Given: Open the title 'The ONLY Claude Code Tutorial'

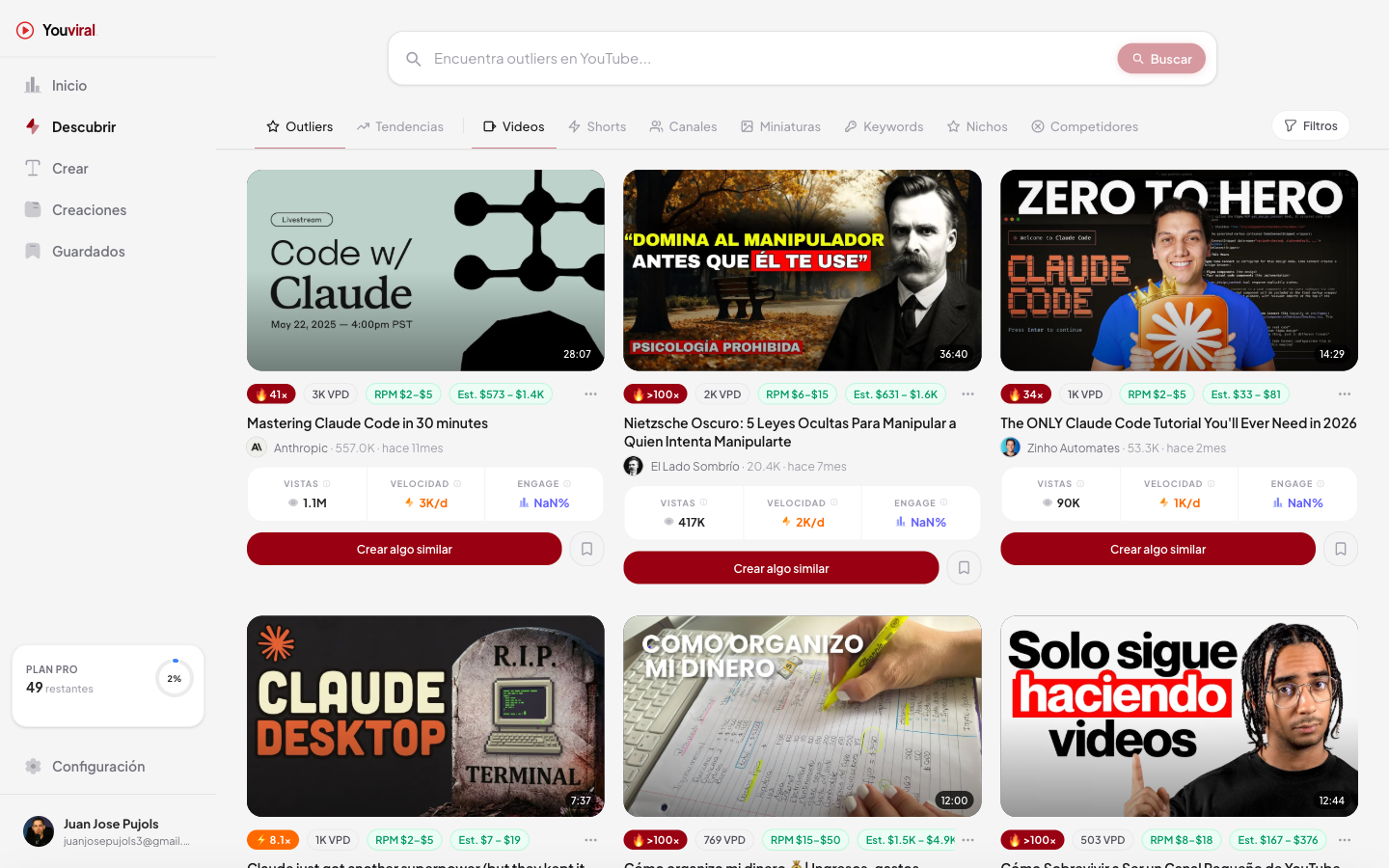Looking at the screenshot, I should (1179, 423).
